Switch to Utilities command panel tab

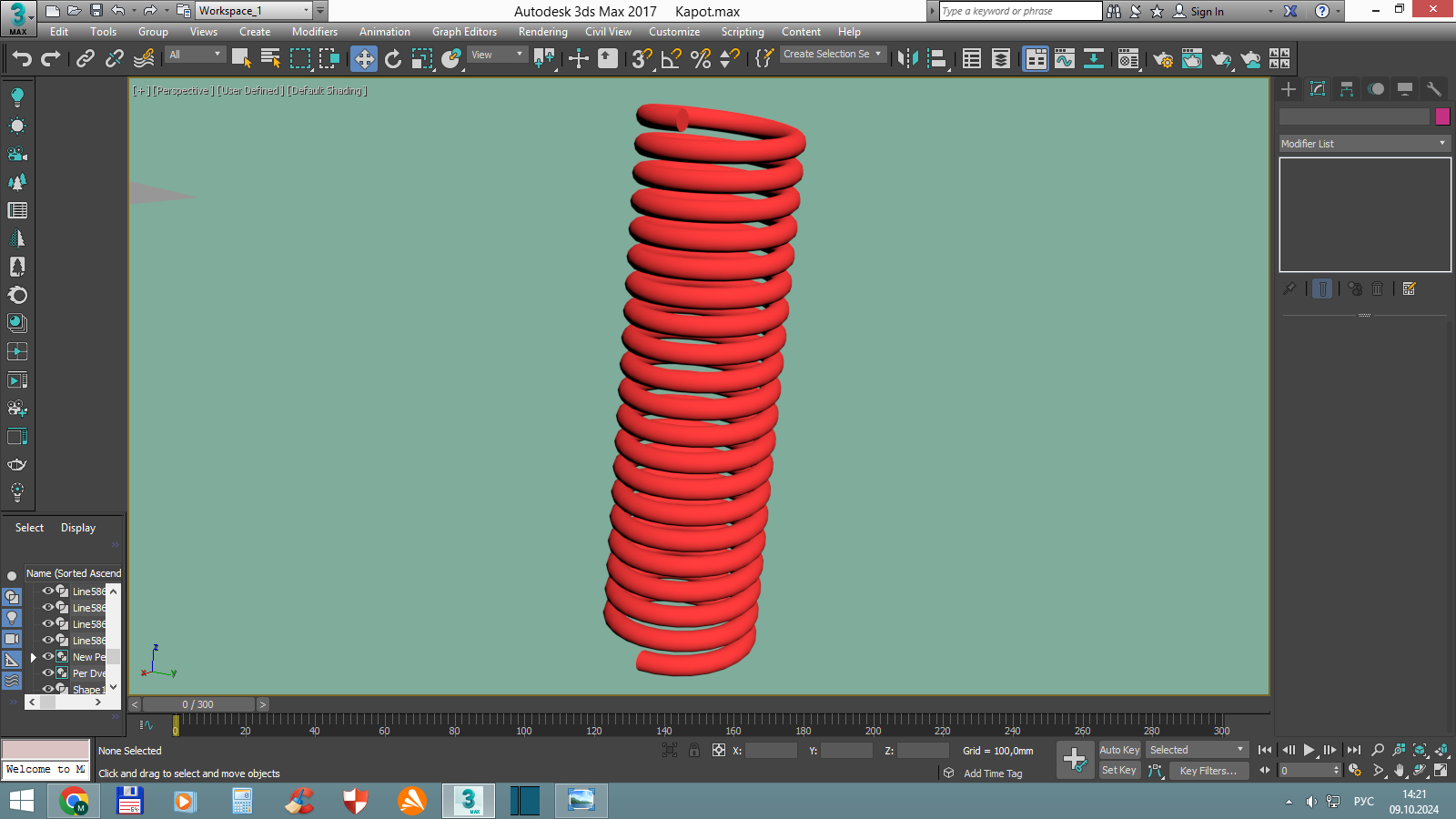[x=1434, y=88]
